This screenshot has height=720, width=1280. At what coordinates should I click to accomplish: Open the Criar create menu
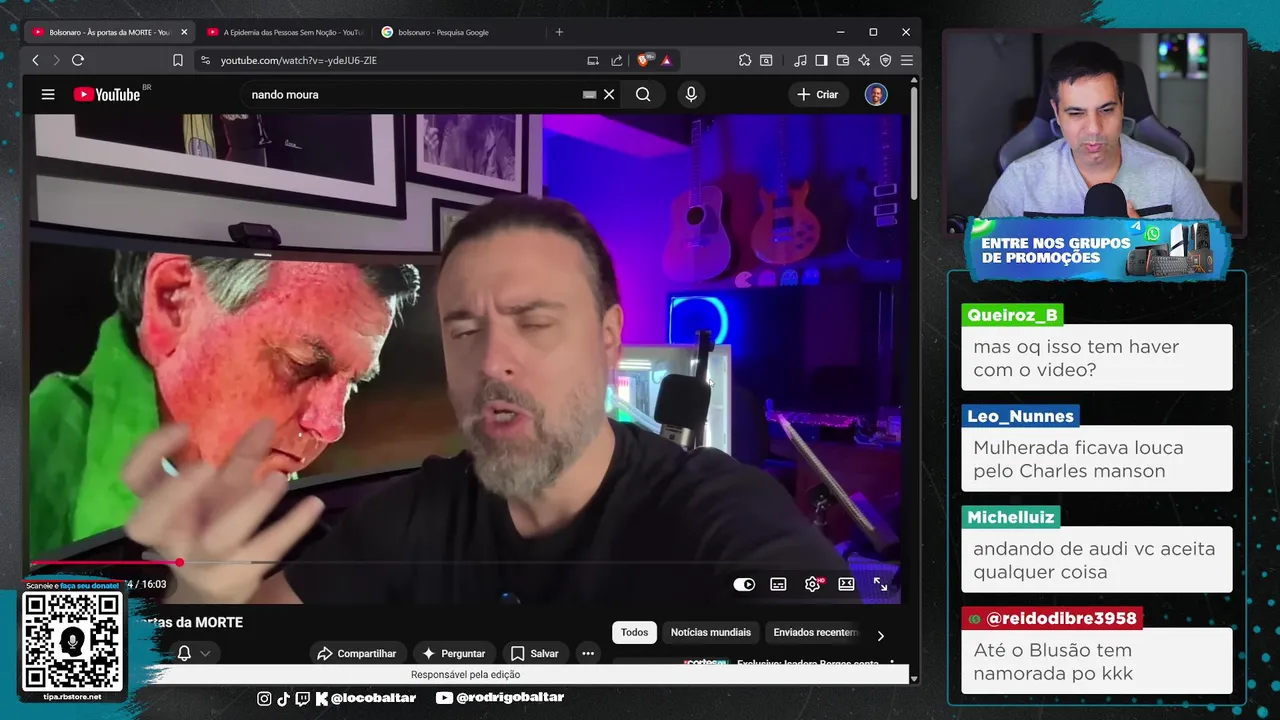(818, 94)
